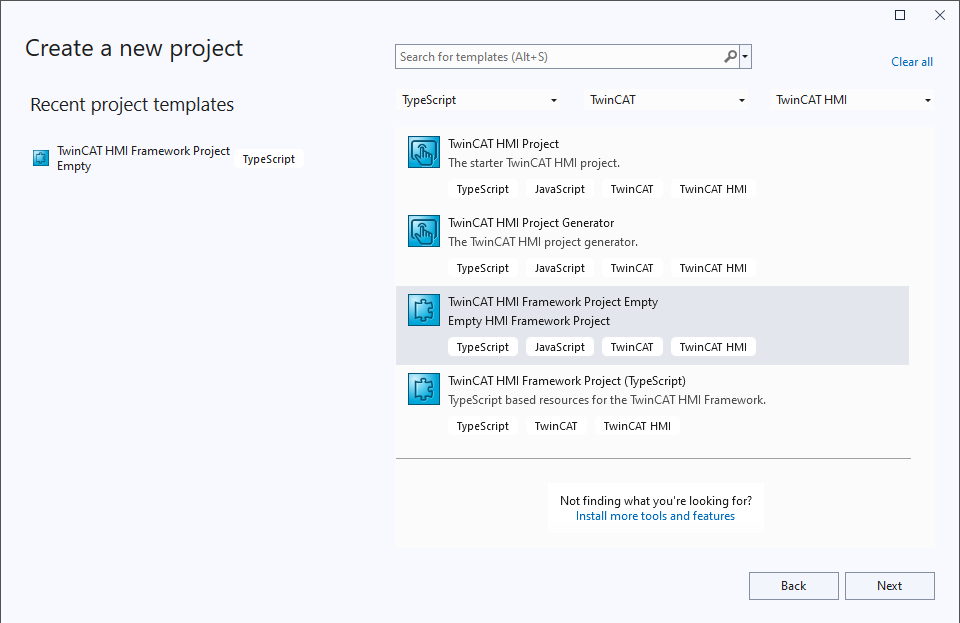Click the Next button

pos(889,586)
